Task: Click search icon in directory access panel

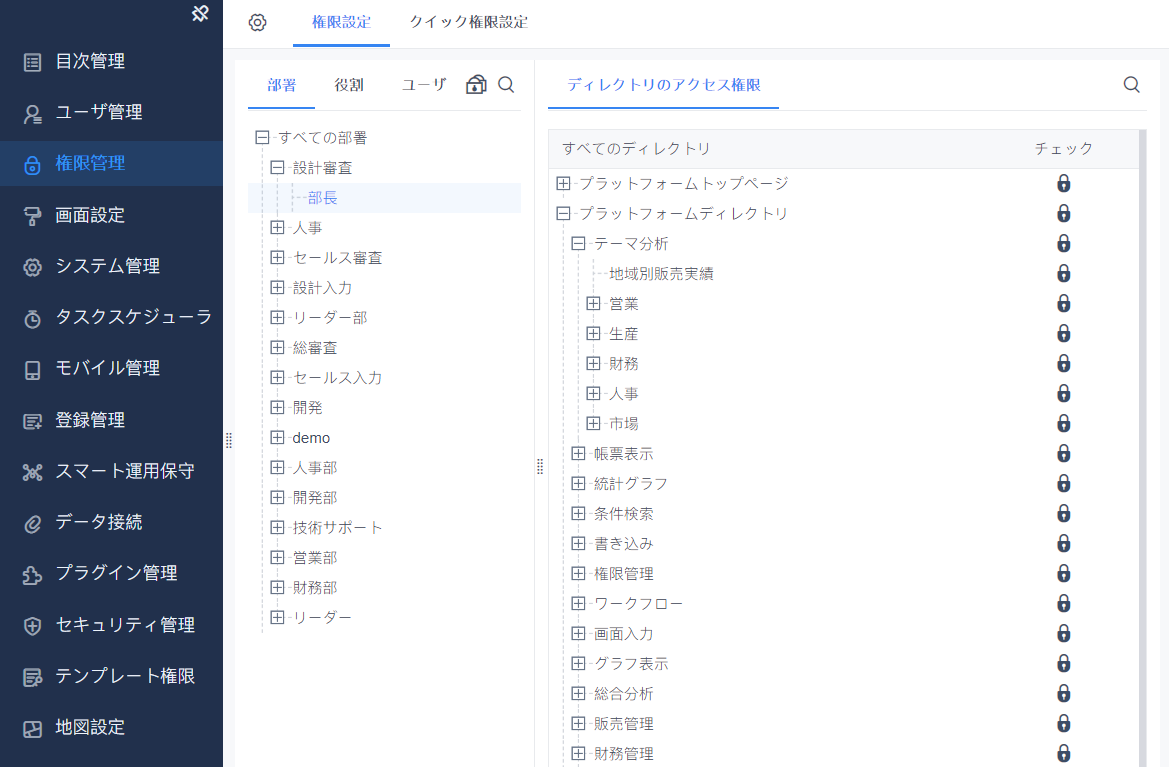Action: 1131,85
